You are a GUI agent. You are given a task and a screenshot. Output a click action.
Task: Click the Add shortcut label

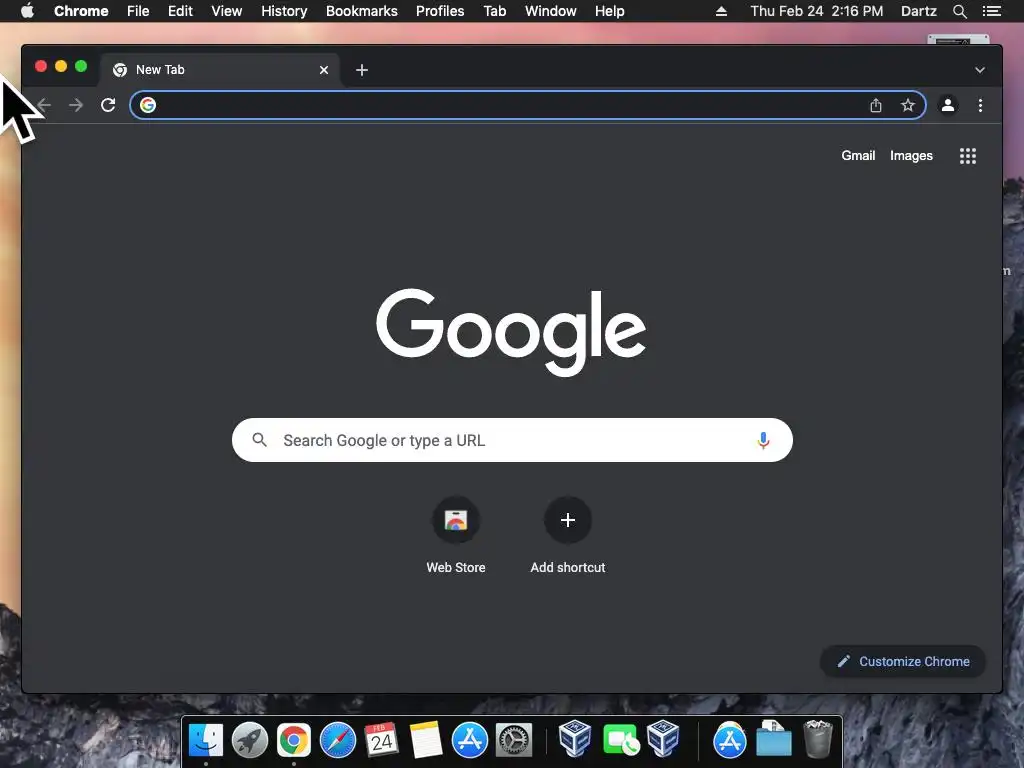point(568,568)
